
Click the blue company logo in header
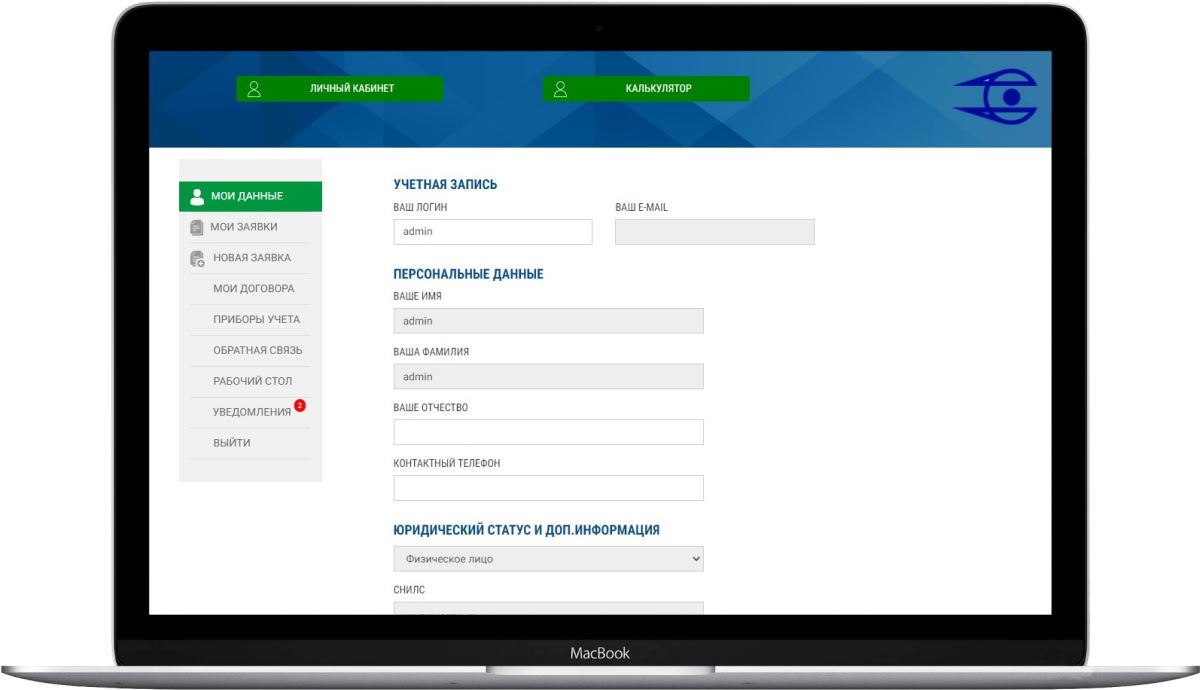point(995,96)
